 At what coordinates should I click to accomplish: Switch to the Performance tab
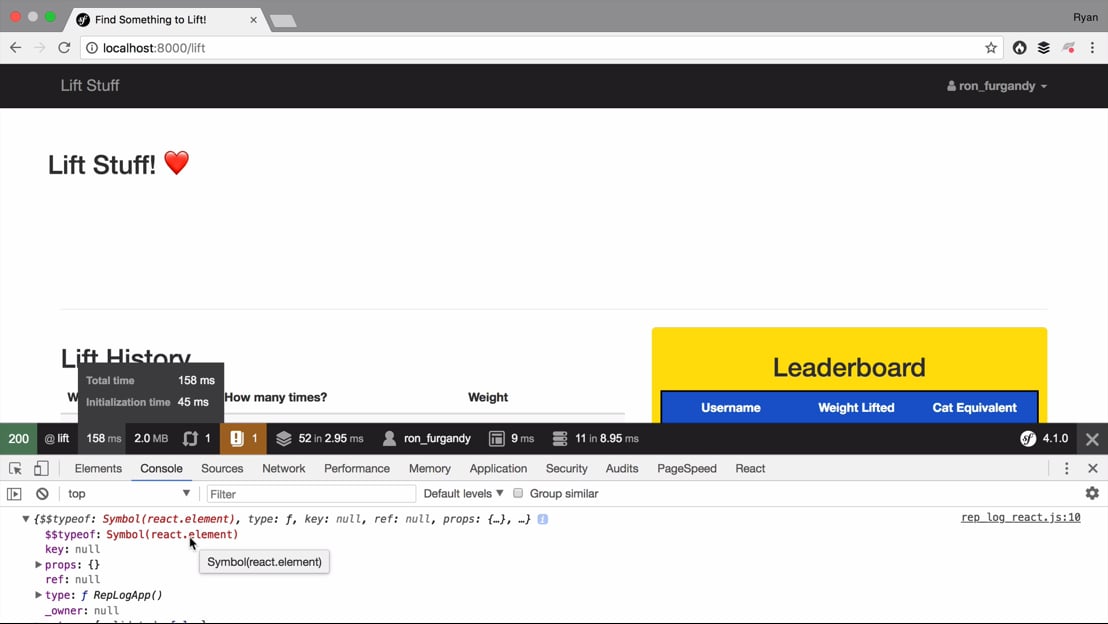357,468
